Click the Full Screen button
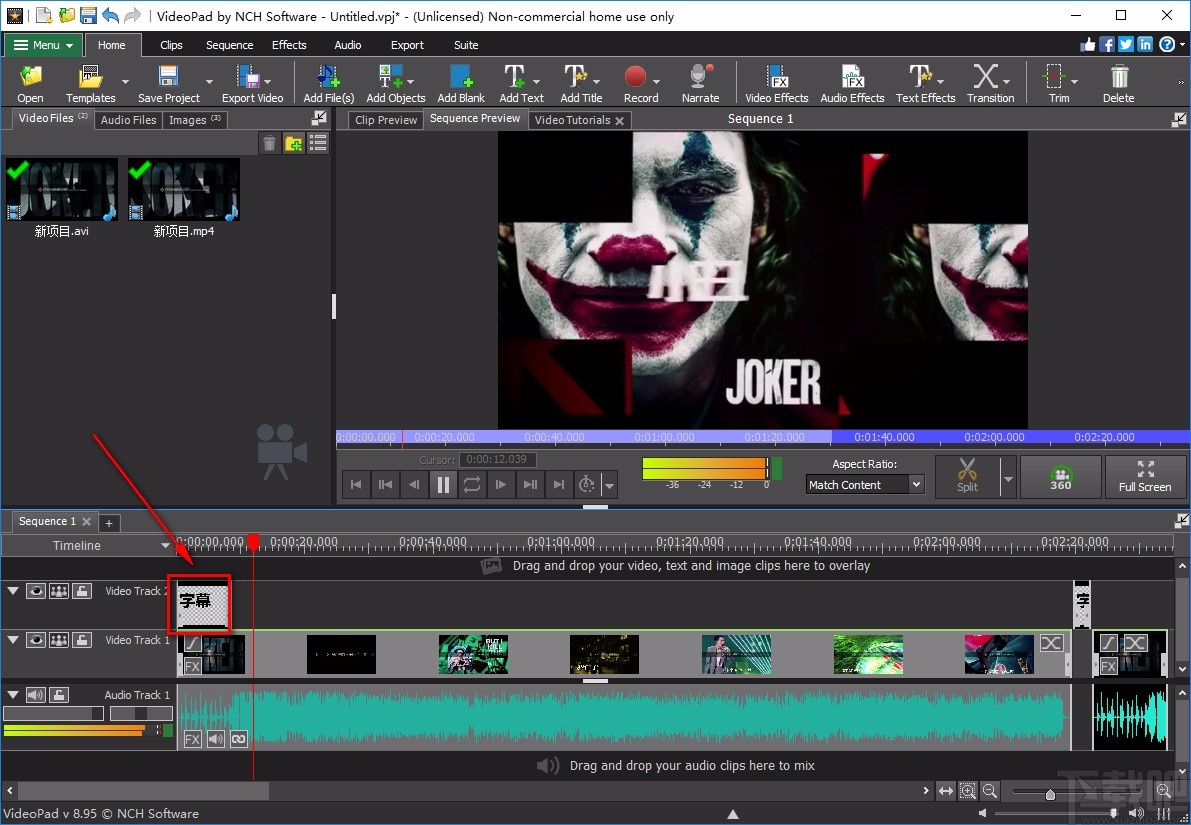Viewport: 1191px width, 825px height. point(1146,477)
